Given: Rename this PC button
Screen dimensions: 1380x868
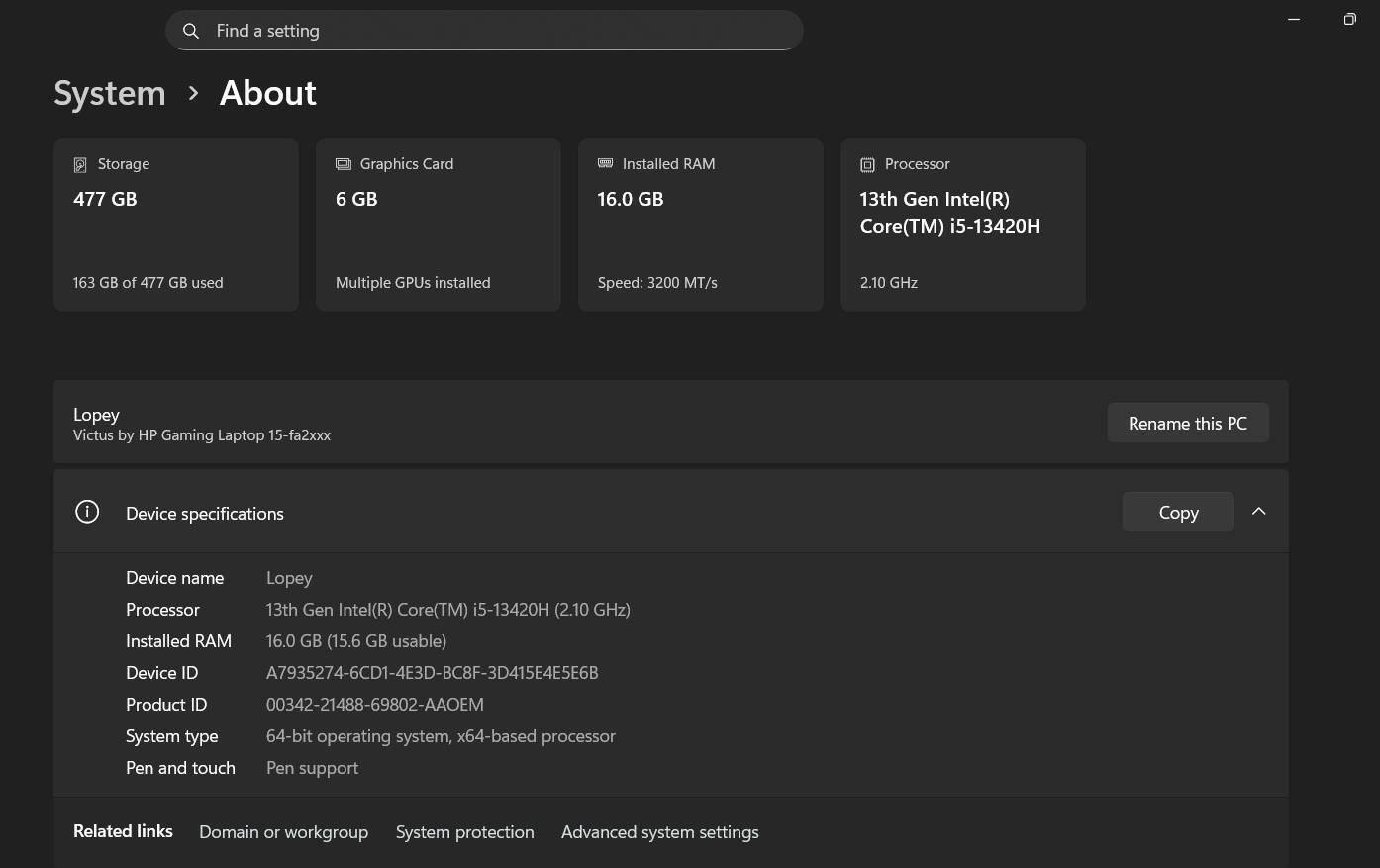Looking at the screenshot, I should pyautogui.click(x=1187, y=423).
